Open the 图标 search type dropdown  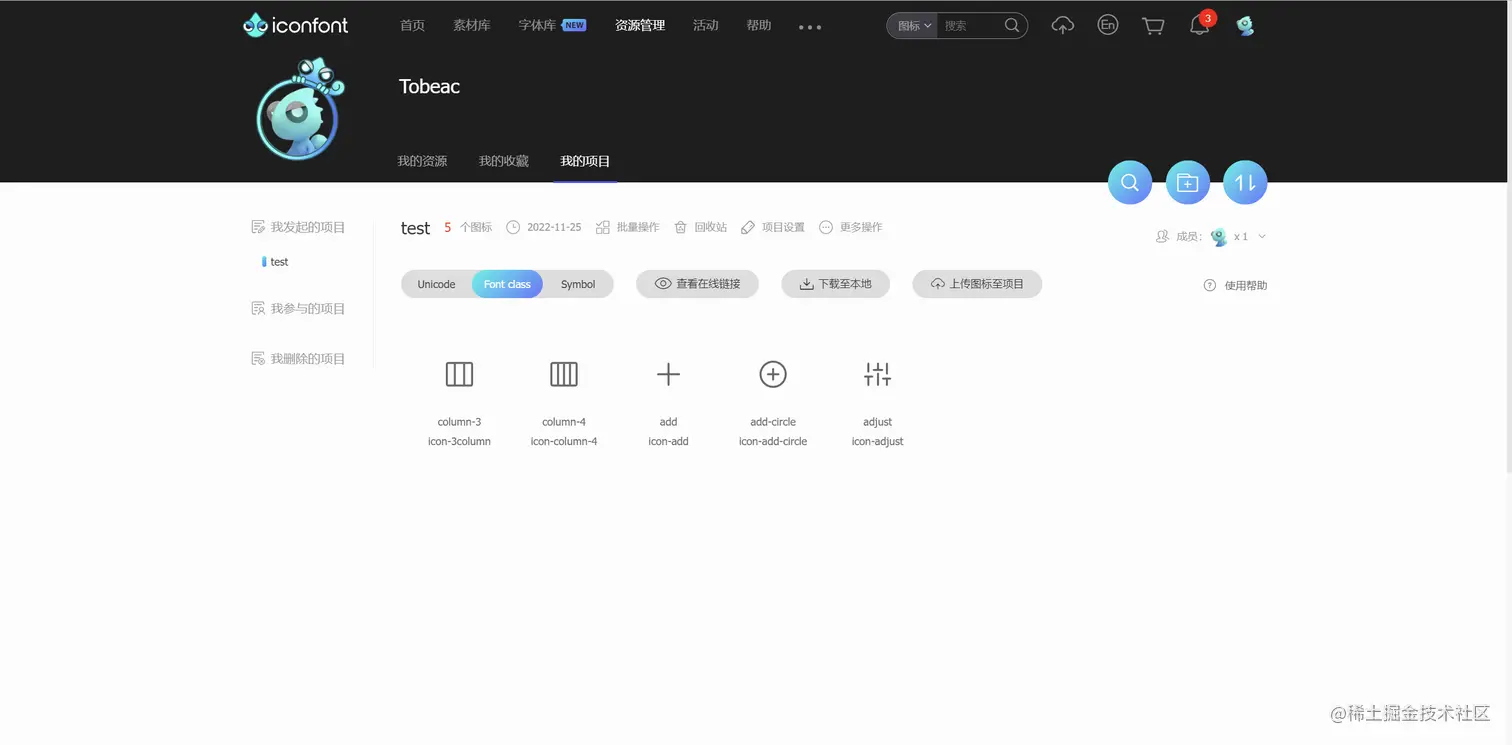(x=912, y=26)
